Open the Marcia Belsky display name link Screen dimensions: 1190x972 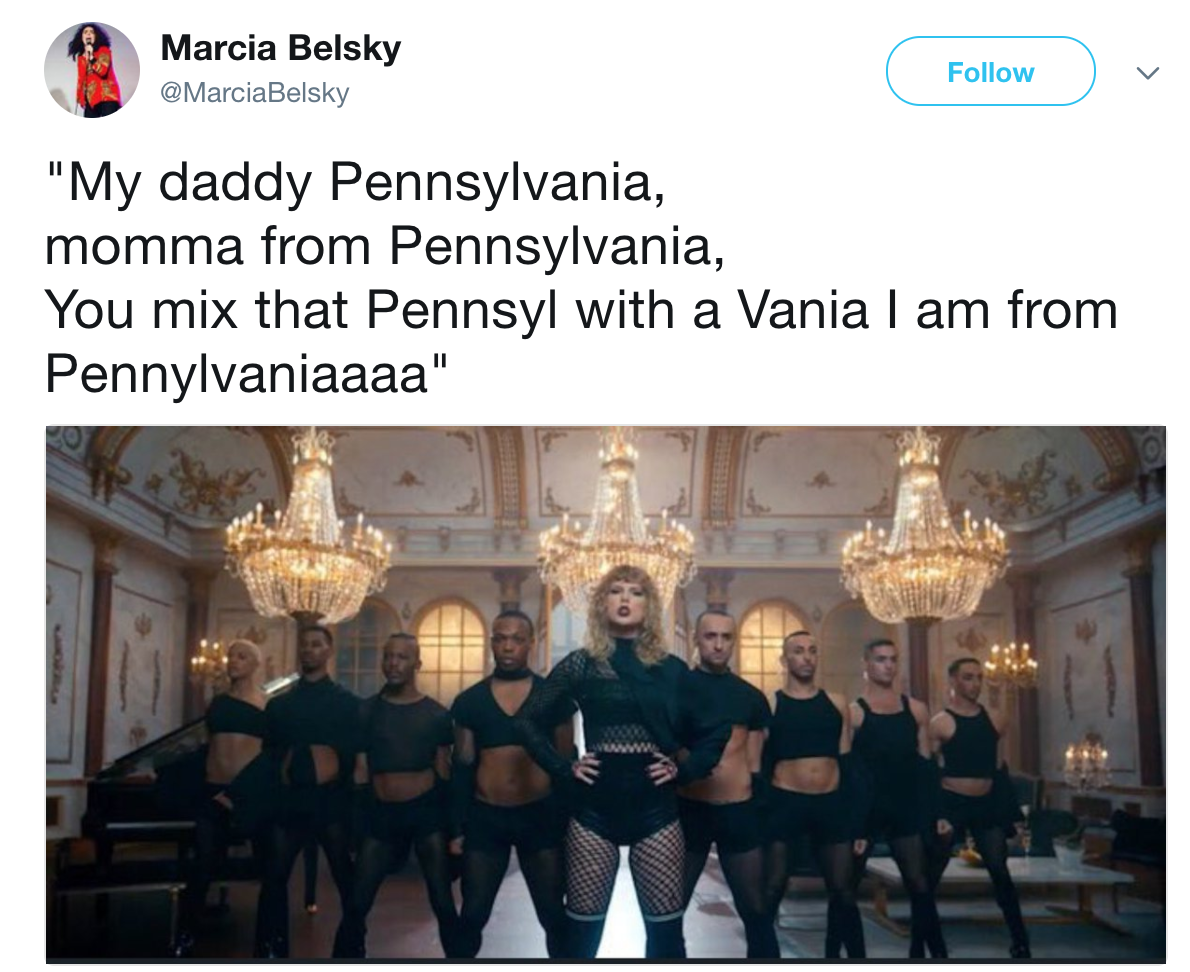click(x=280, y=47)
